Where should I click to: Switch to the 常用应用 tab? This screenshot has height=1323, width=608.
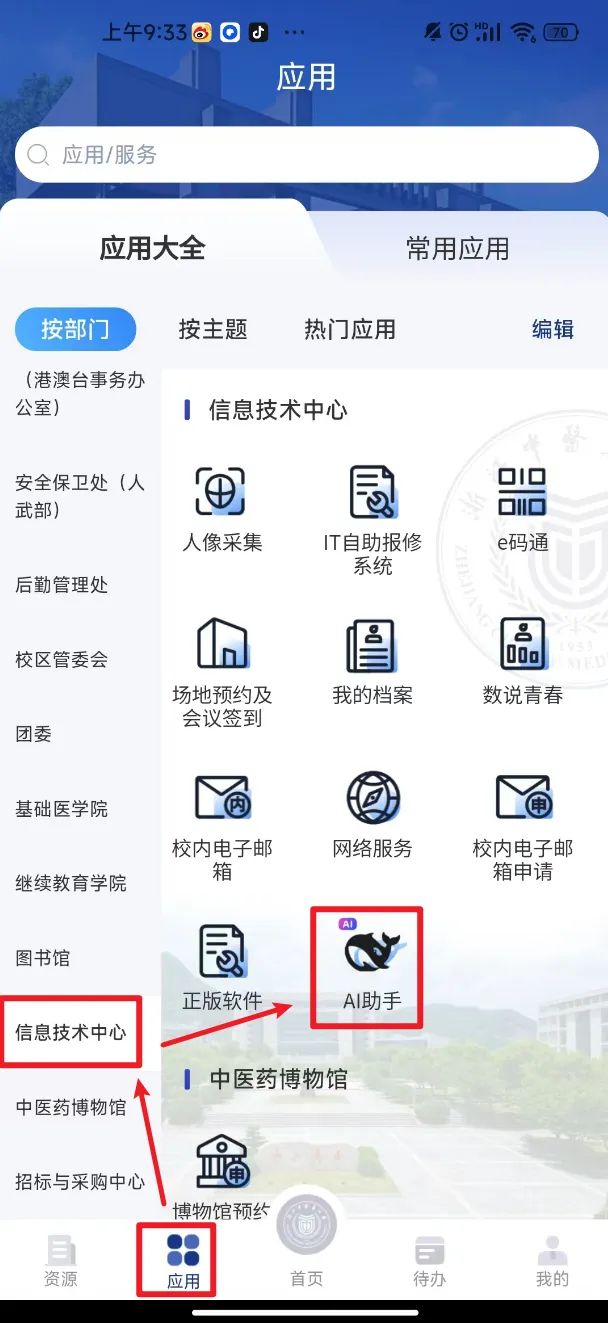tap(457, 248)
